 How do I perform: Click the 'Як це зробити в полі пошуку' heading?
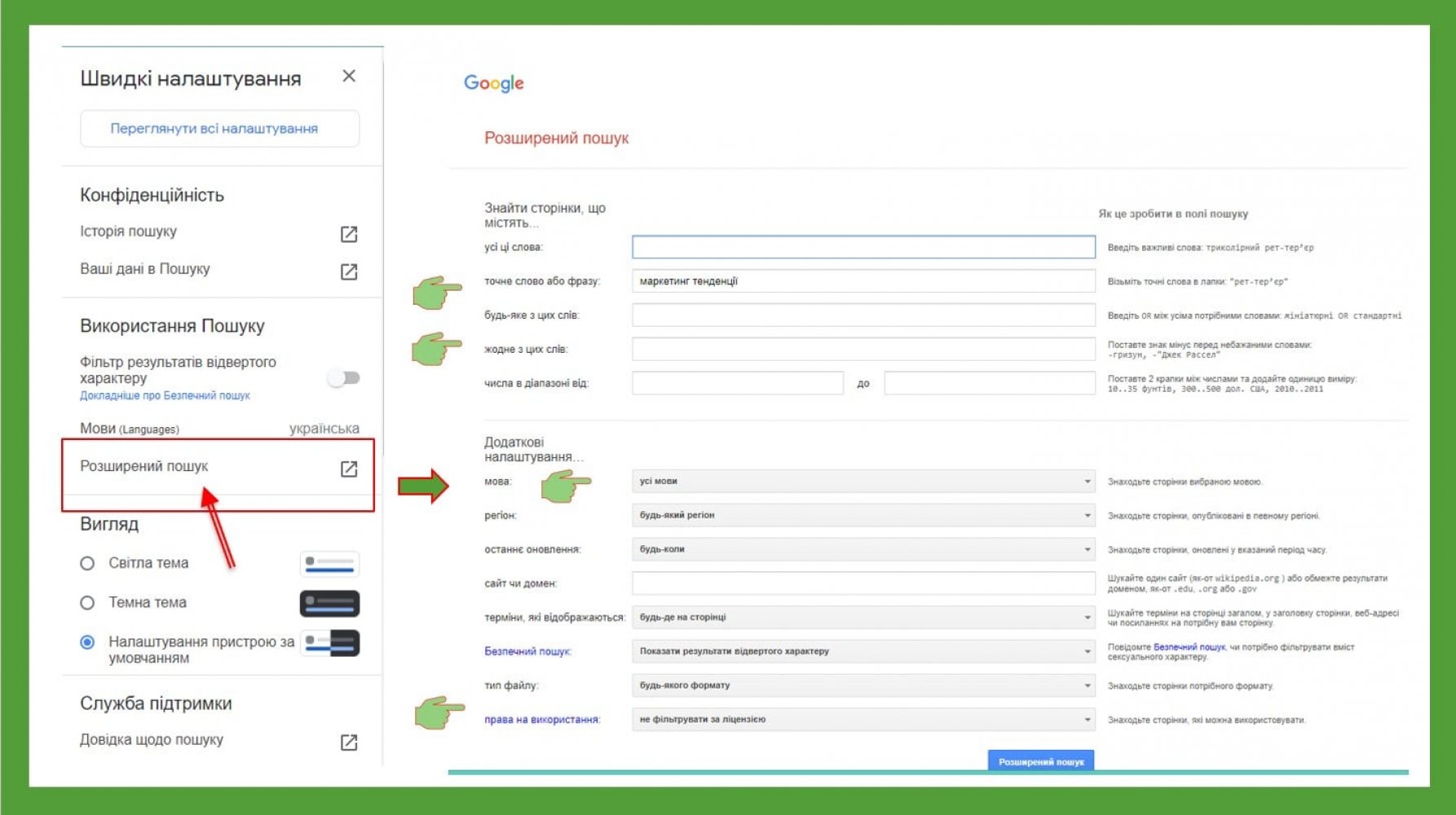pyautogui.click(x=1173, y=214)
